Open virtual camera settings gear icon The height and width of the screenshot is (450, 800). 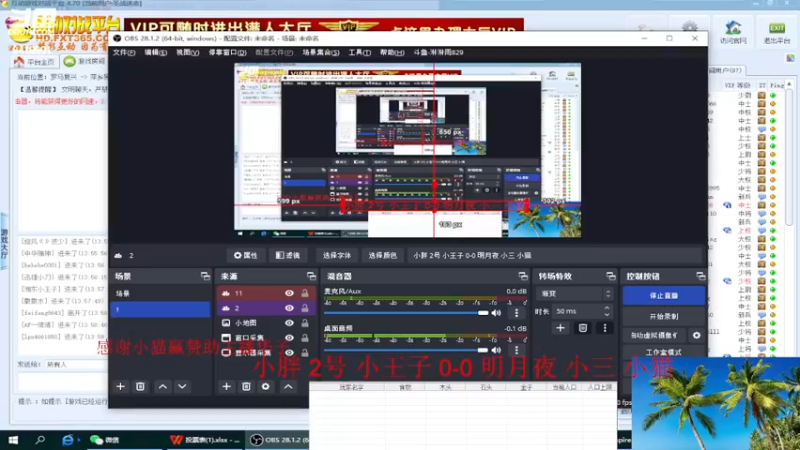point(696,335)
